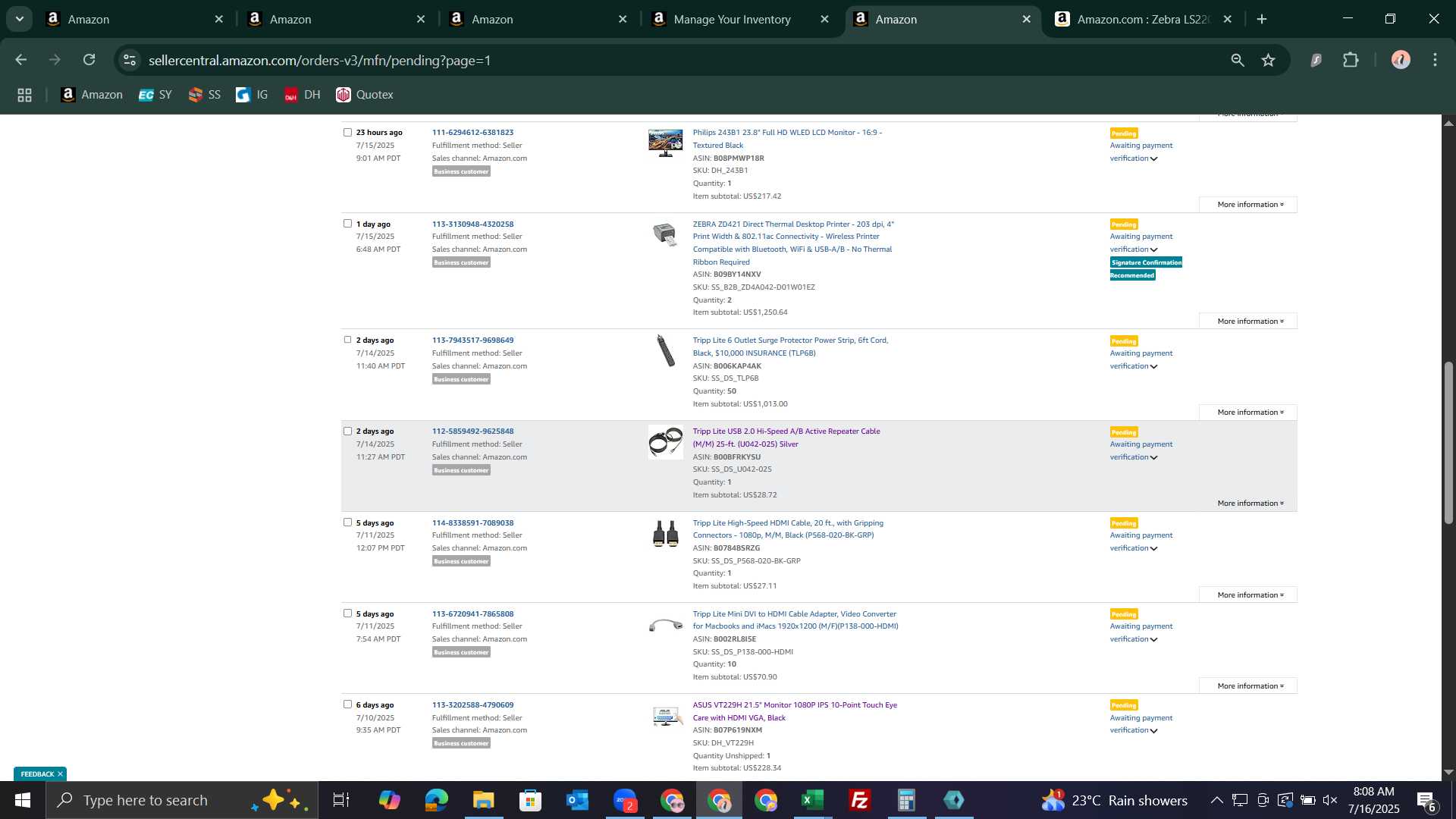
Task: Click the page vertical scrollbar thumb
Action: click(1448, 442)
